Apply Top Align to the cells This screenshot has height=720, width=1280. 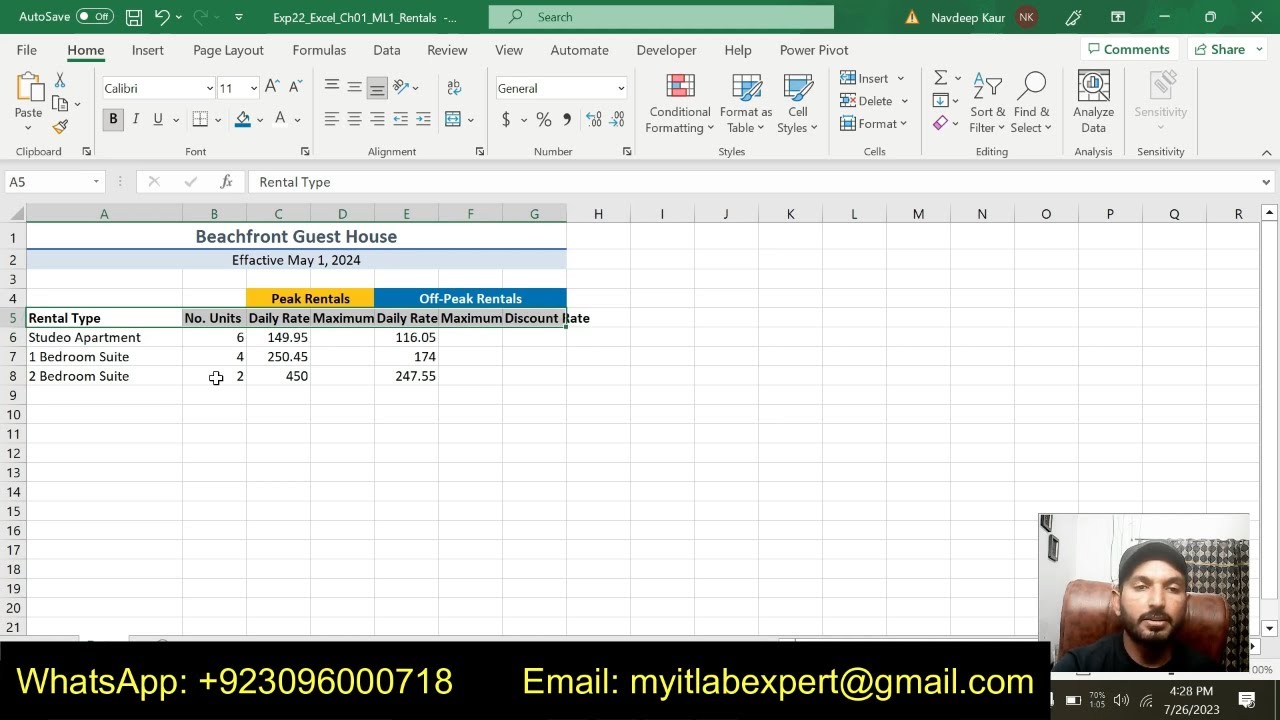332,88
